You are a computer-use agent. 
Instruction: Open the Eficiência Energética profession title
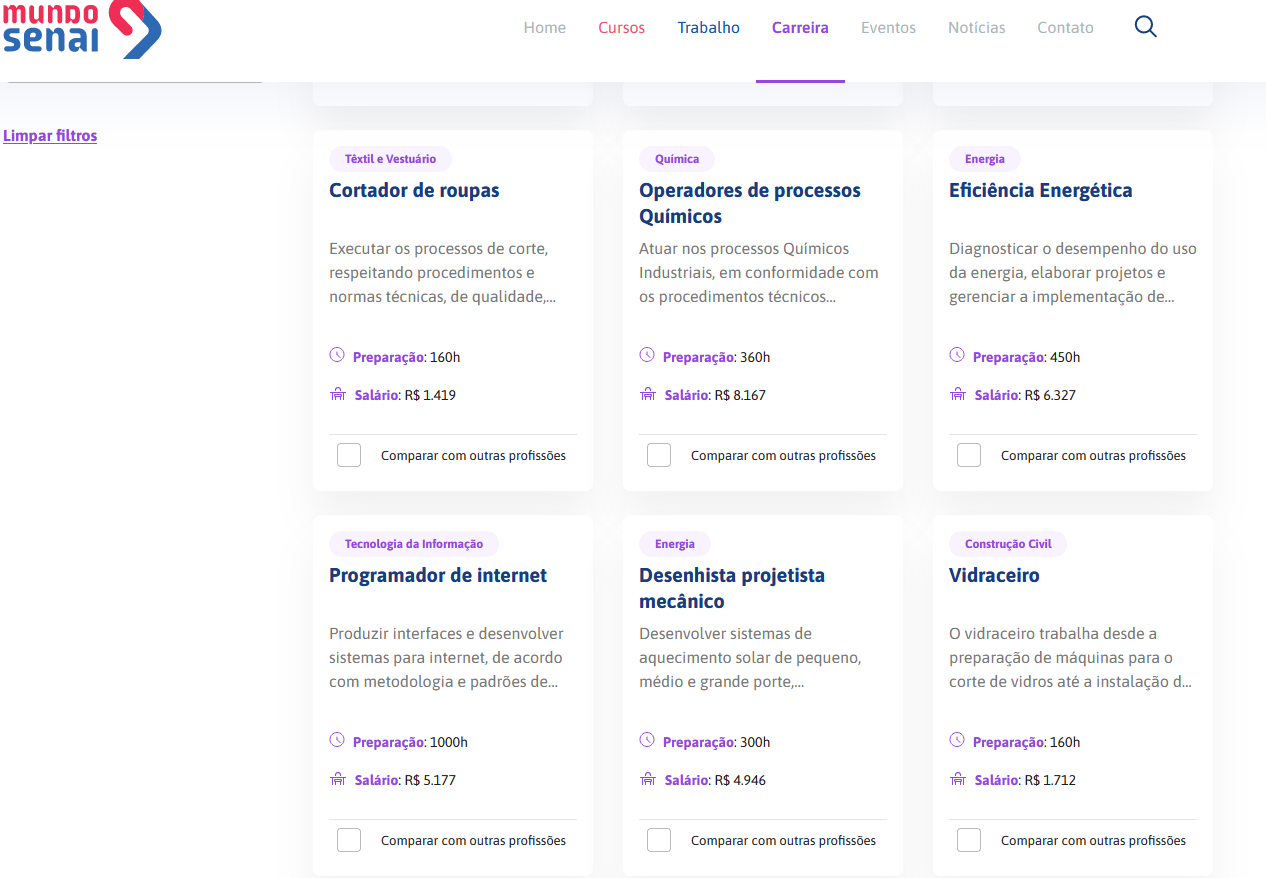coord(1041,190)
